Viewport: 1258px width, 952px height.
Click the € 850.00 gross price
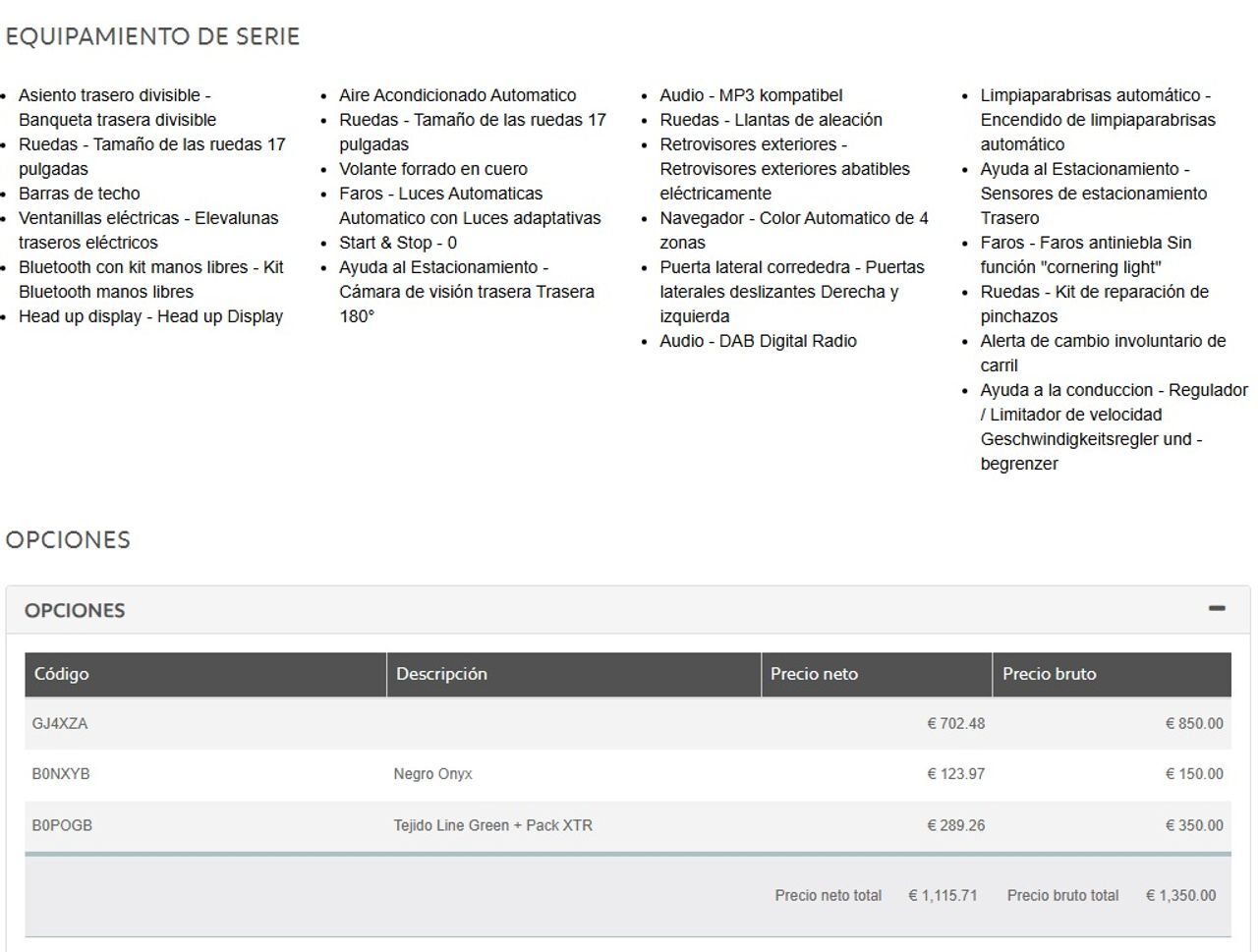[1194, 724]
